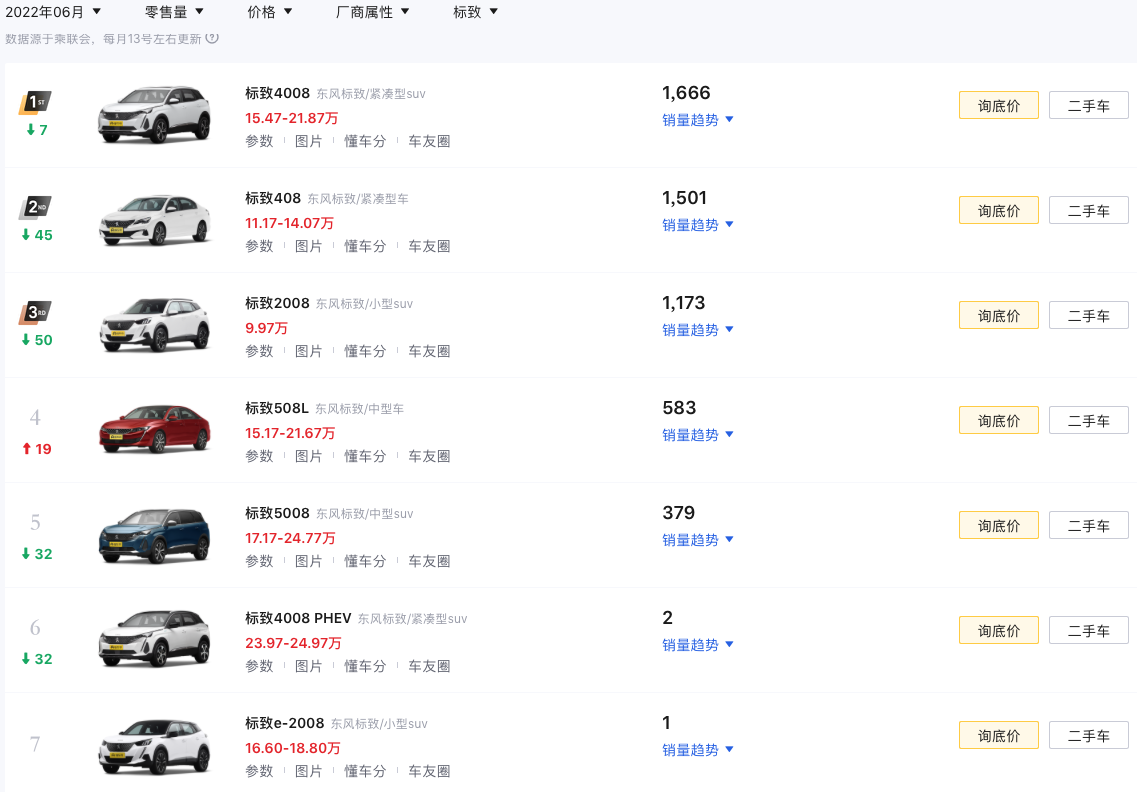
Task: Open the blue 标致5008 car thumbnail
Action: pos(154,535)
